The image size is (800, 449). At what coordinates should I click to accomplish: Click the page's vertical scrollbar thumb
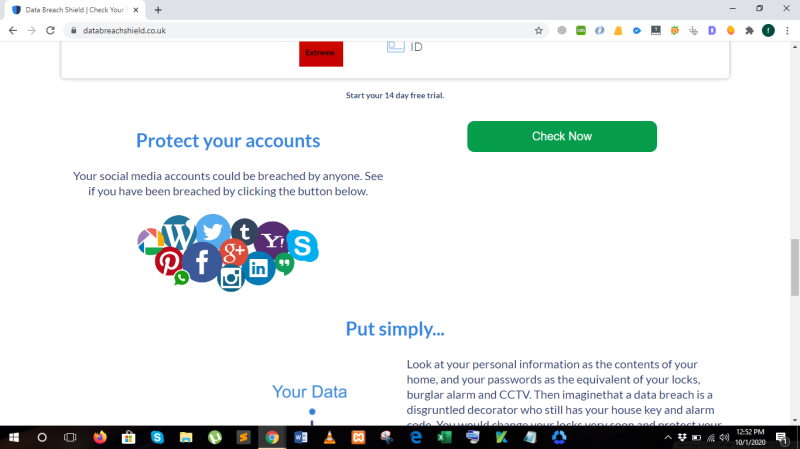coord(795,267)
